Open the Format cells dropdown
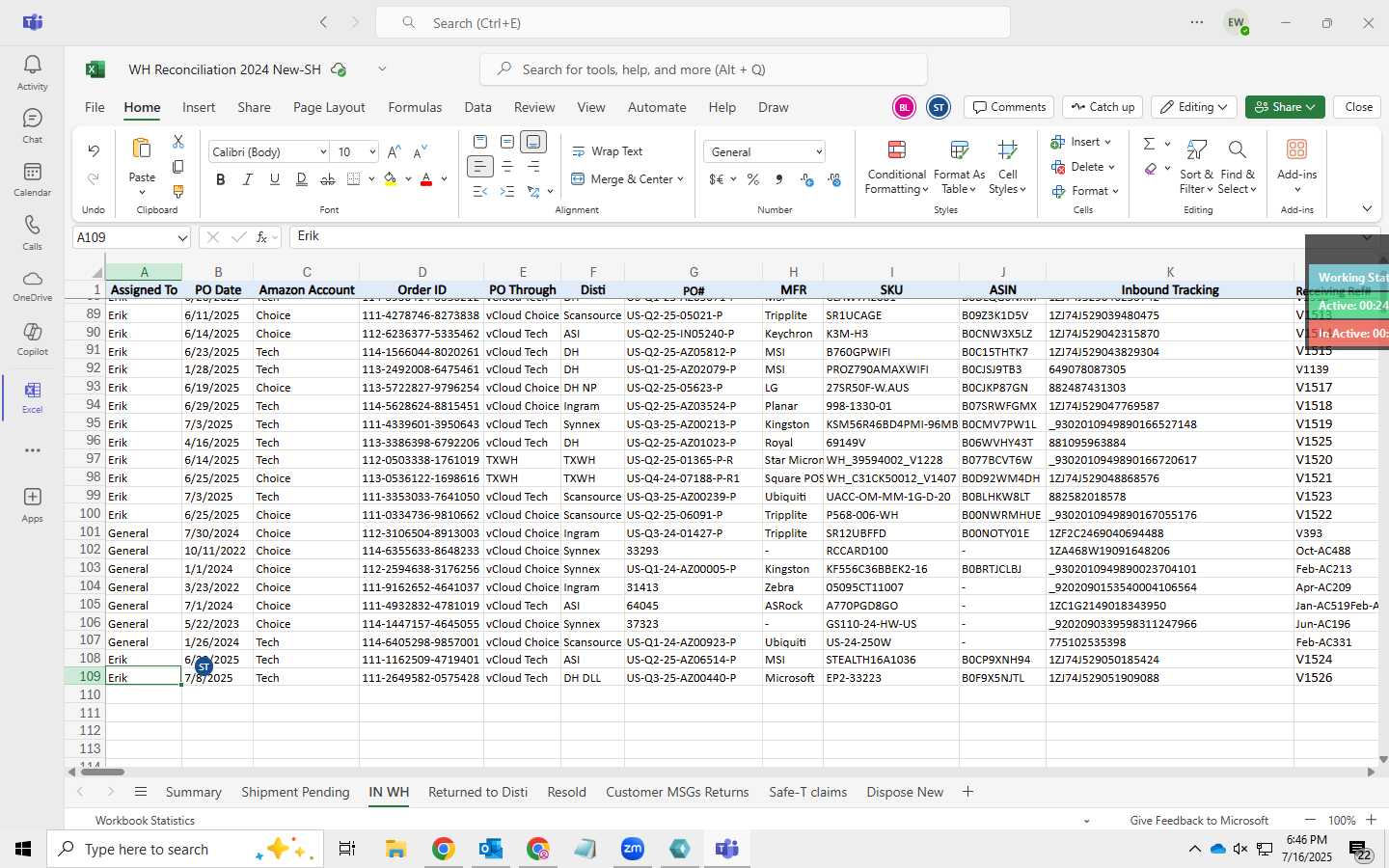Image resolution: width=1389 pixels, height=868 pixels. tap(1085, 191)
